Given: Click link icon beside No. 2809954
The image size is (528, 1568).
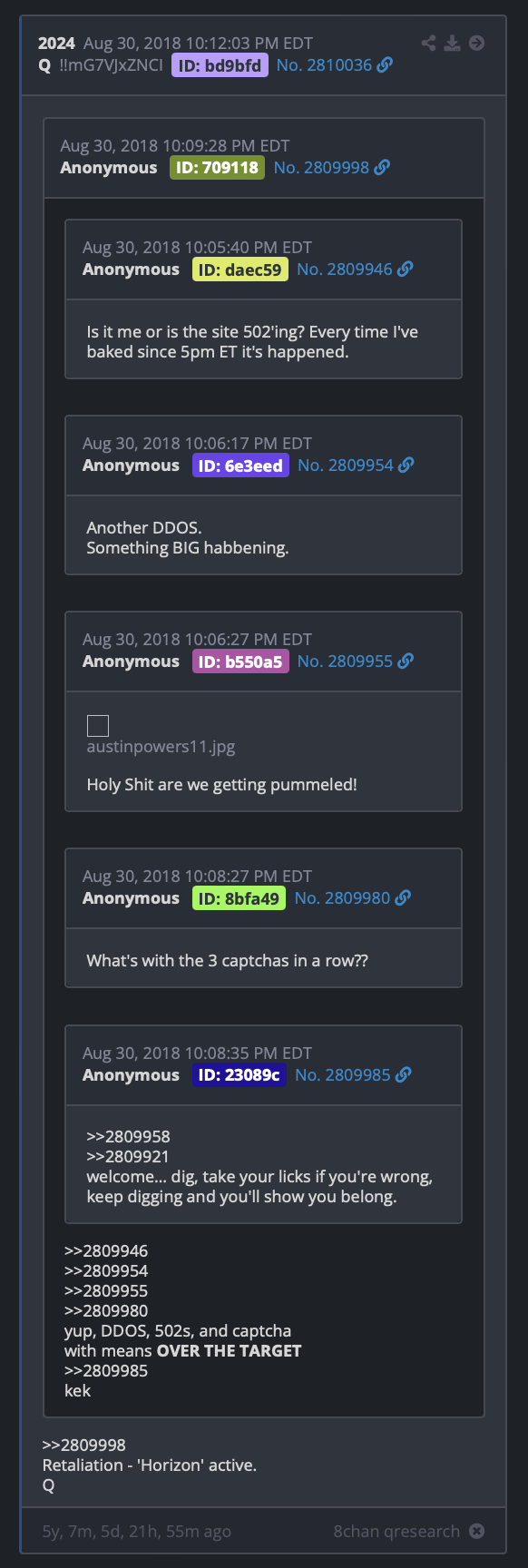Looking at the screenshot, I should (406, 465).
